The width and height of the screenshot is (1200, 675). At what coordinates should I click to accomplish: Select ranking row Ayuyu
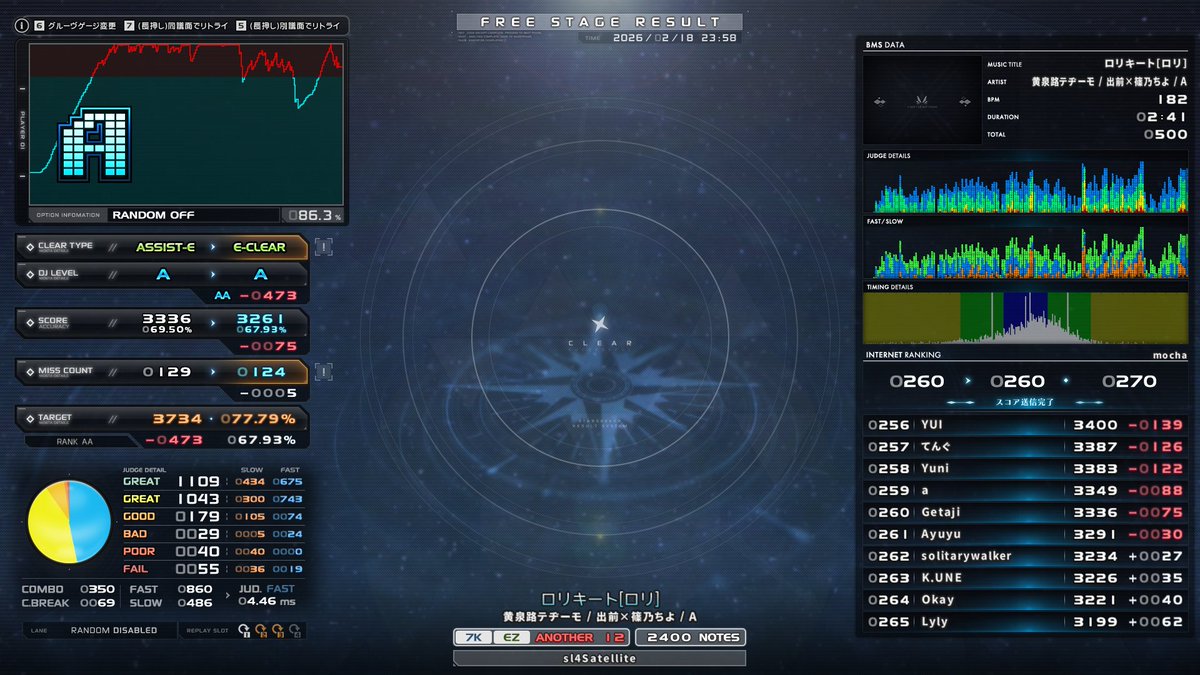[1026, 534]
